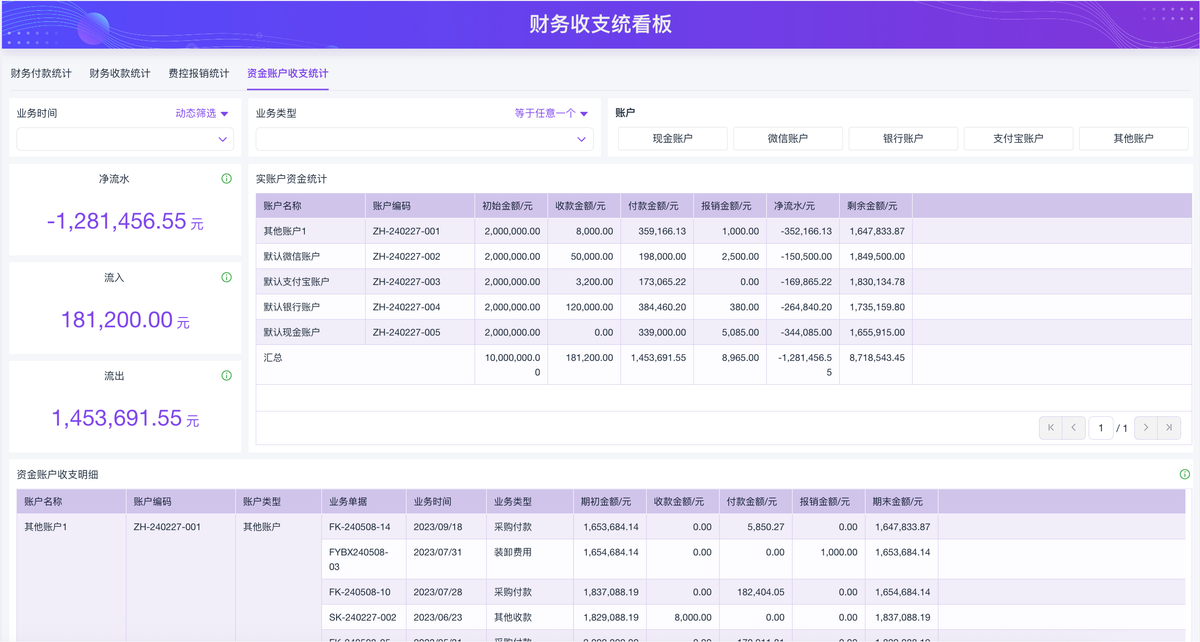Open 等于任意一个 condition dropdown
The image size is (1200, 642).
coord(551,114)
